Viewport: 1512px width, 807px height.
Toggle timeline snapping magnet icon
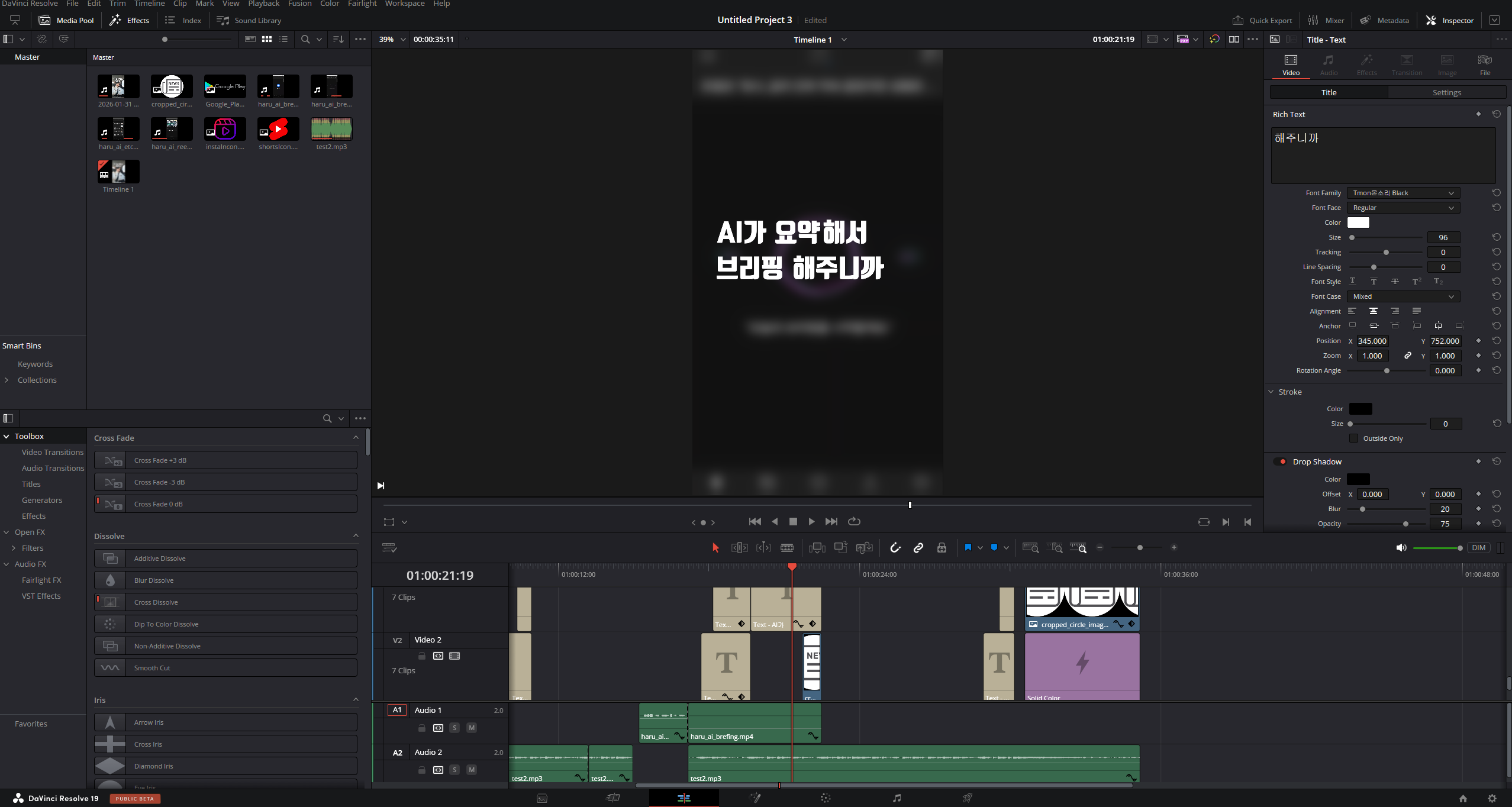pyautogui.click(x=895, y=548)
